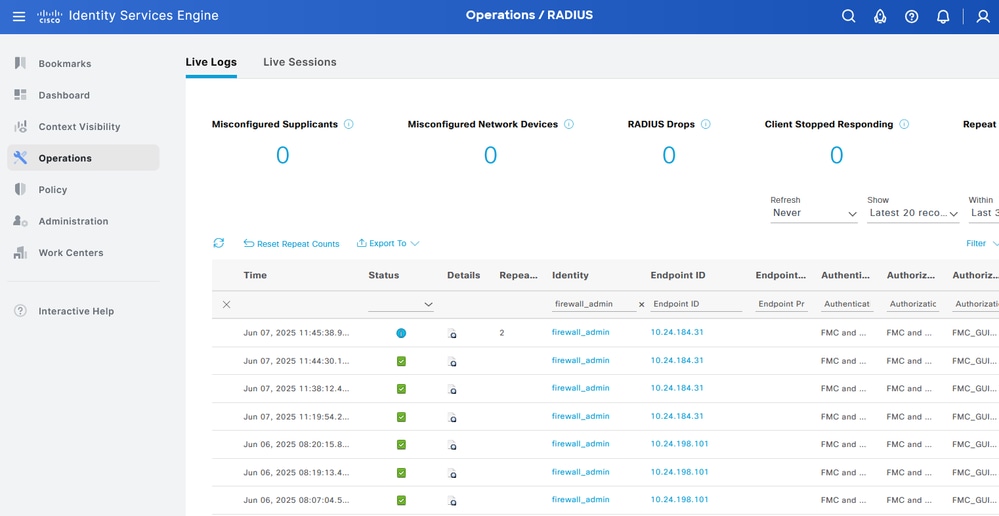
Task: Click the Cisco logo
Action: 48,16
